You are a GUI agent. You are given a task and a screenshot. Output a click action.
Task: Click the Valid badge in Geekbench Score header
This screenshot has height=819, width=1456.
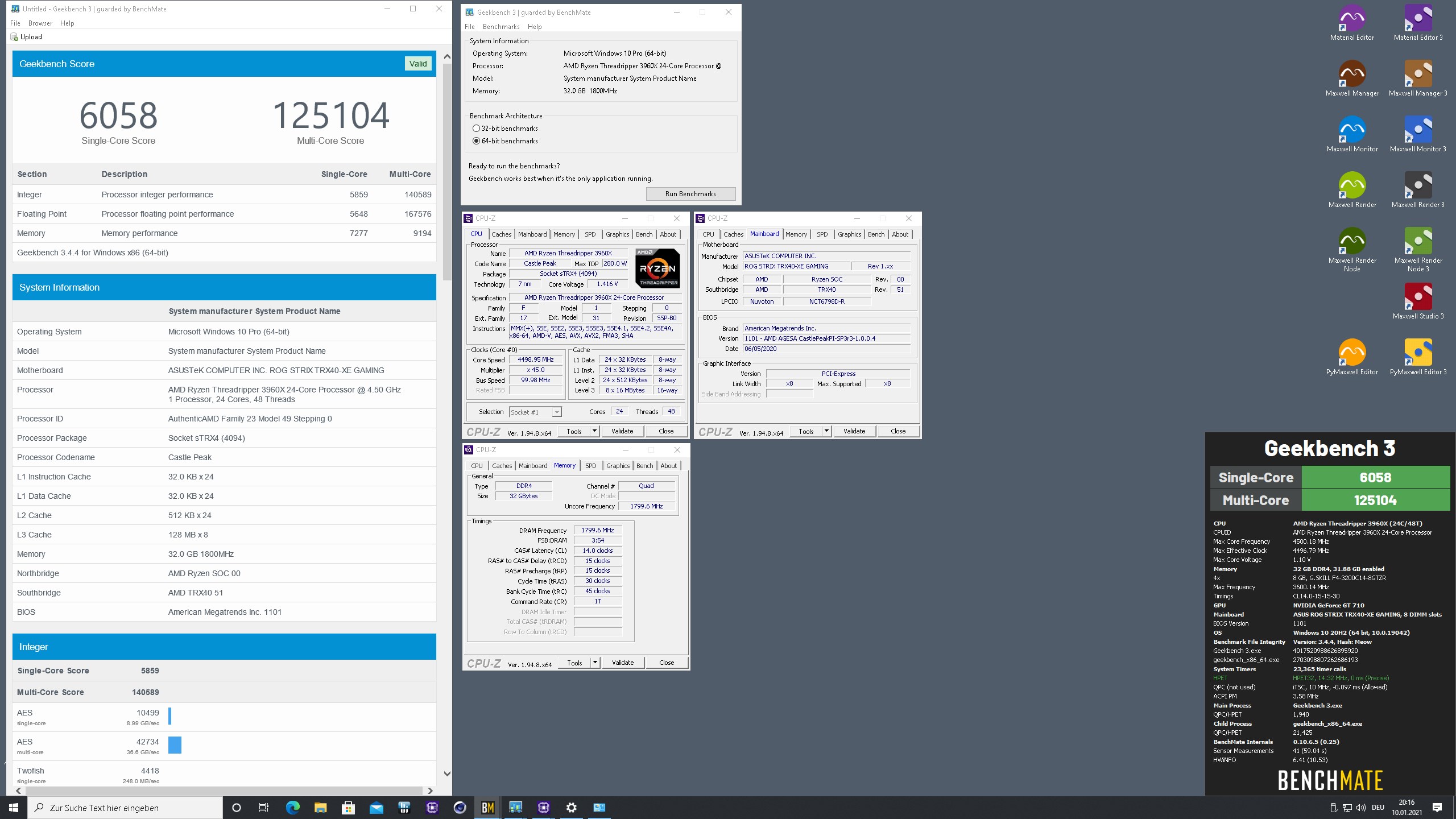coord(418,64)
